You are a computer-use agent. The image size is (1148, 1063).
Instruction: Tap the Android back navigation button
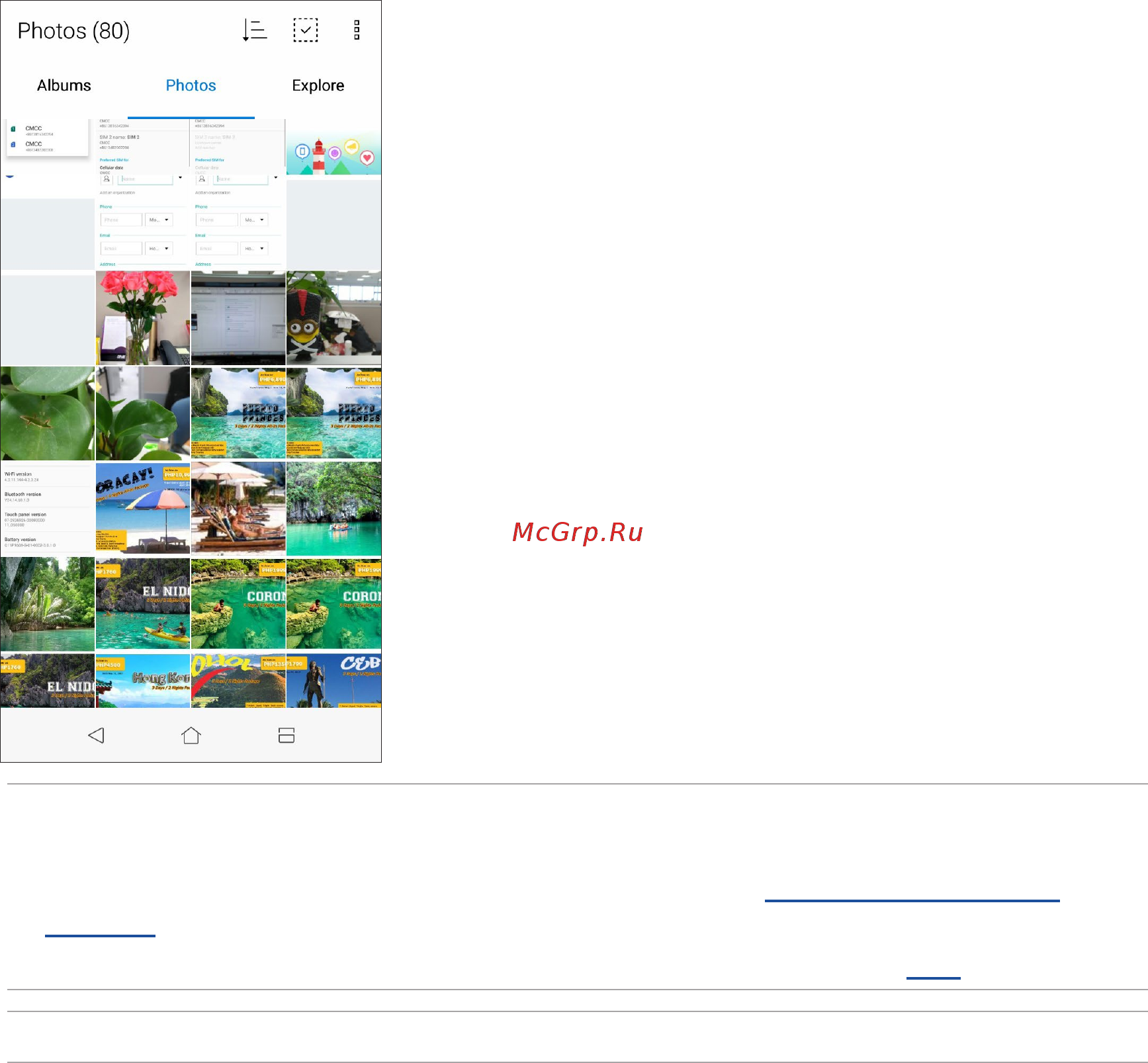tap(96, 736)
